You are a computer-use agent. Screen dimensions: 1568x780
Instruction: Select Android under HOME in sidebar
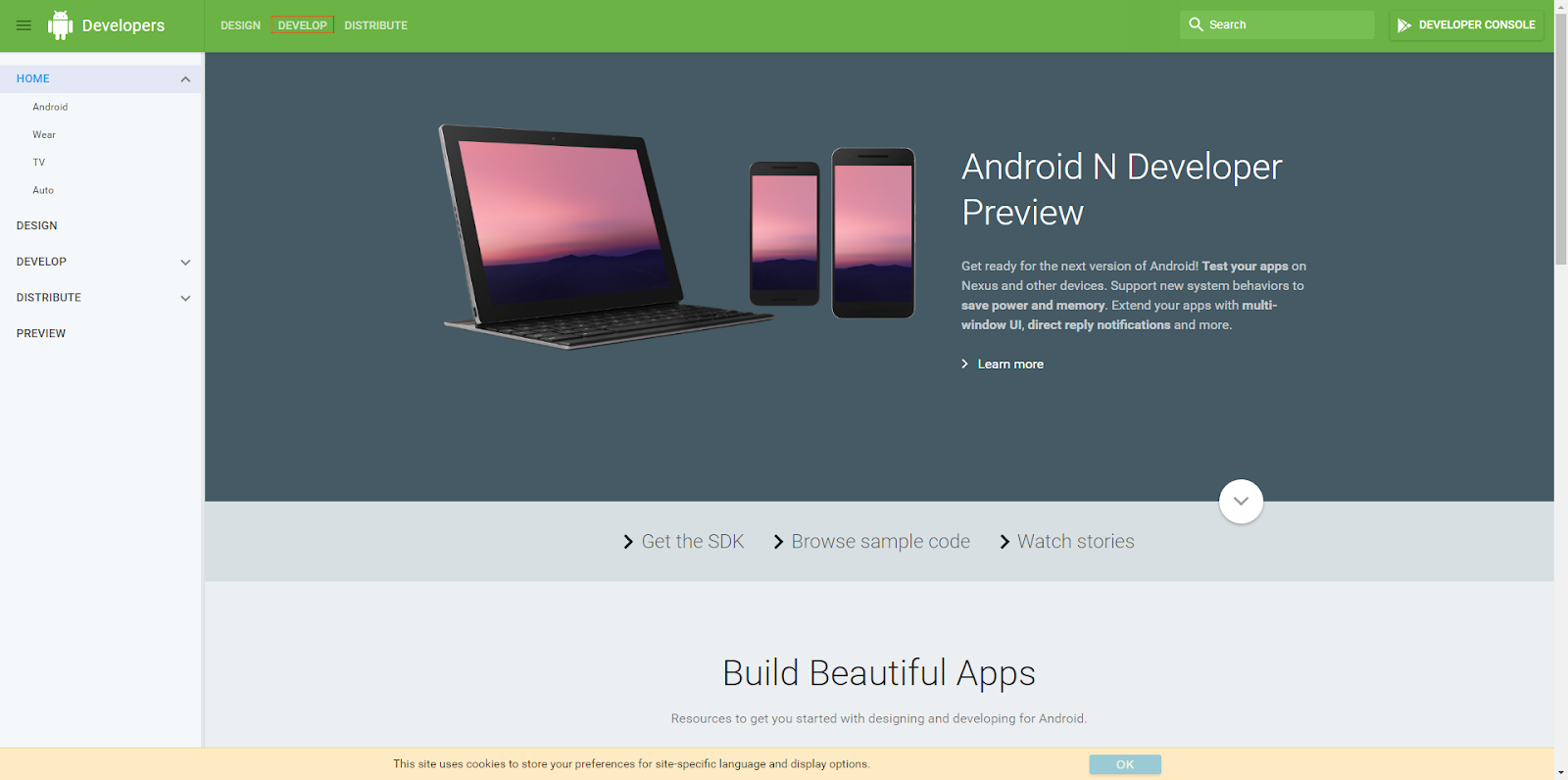(50, 107)
